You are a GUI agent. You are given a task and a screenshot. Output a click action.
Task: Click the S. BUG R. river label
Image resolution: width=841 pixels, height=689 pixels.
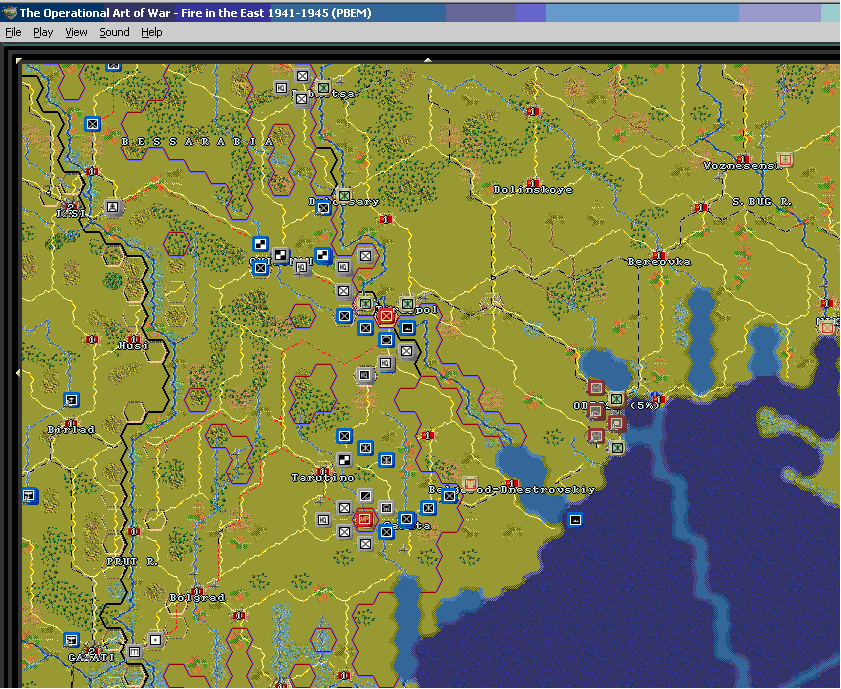point(762,202)
